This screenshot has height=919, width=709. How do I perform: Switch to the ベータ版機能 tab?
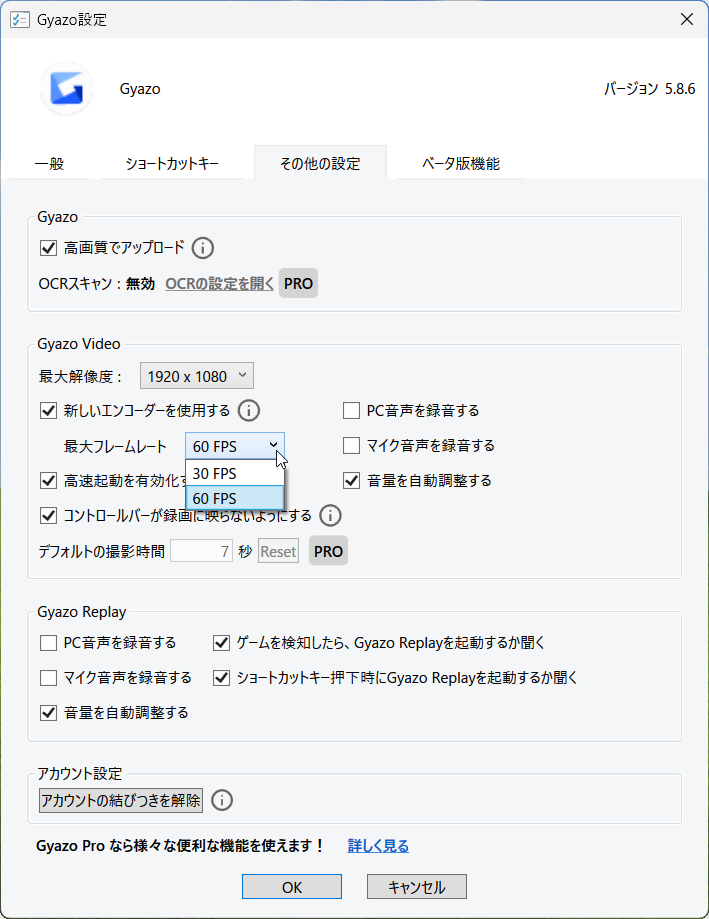(x=459, y=162)
